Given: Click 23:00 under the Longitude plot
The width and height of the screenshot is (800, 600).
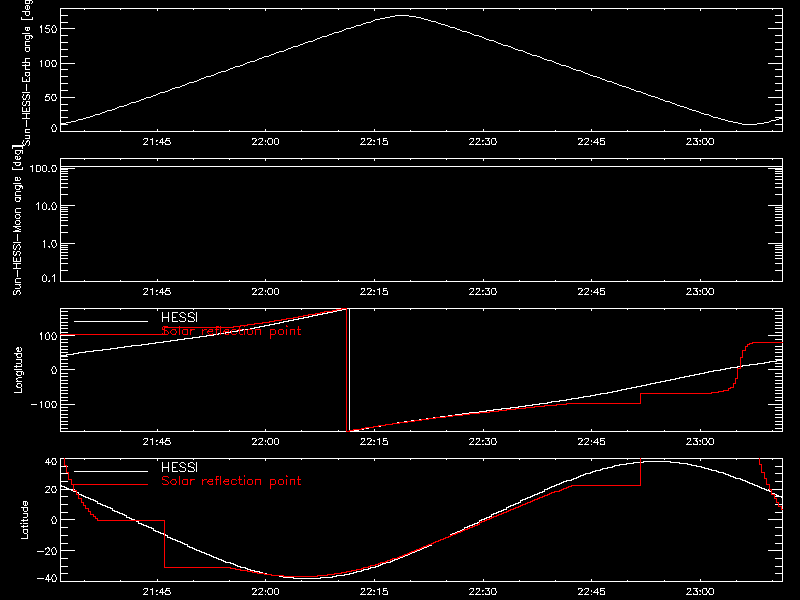Looking at the screenshot, I should point(700,442).
